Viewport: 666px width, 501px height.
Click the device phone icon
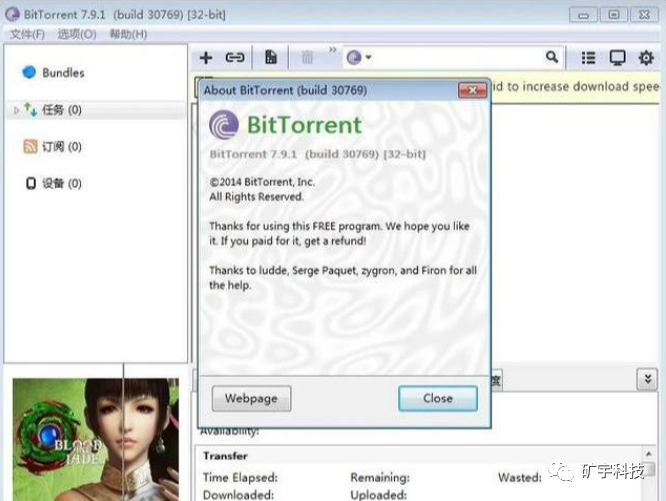click(31, 183)
